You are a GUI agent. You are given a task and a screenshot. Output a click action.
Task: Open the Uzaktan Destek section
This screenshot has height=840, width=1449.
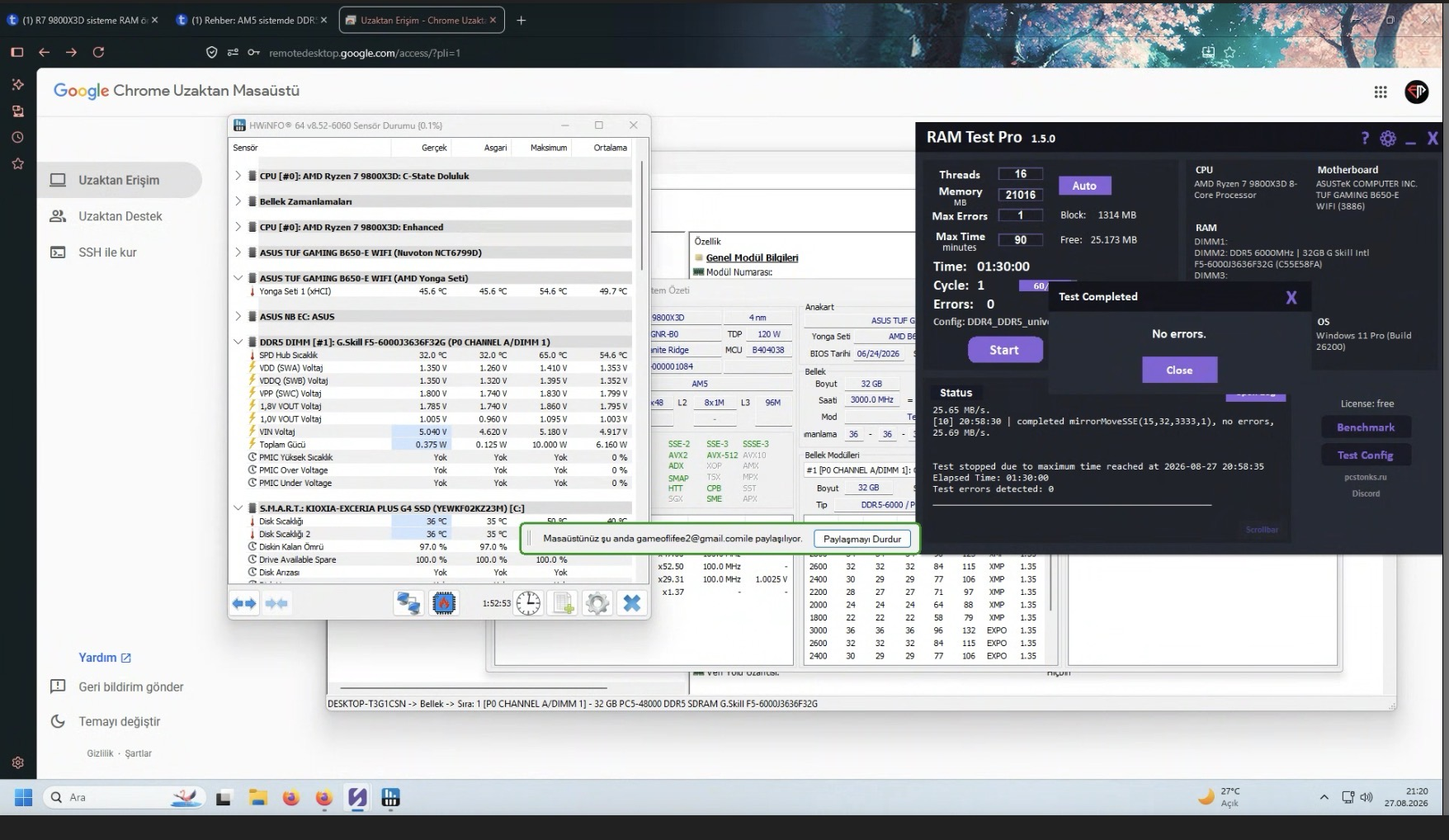(120, 216)
